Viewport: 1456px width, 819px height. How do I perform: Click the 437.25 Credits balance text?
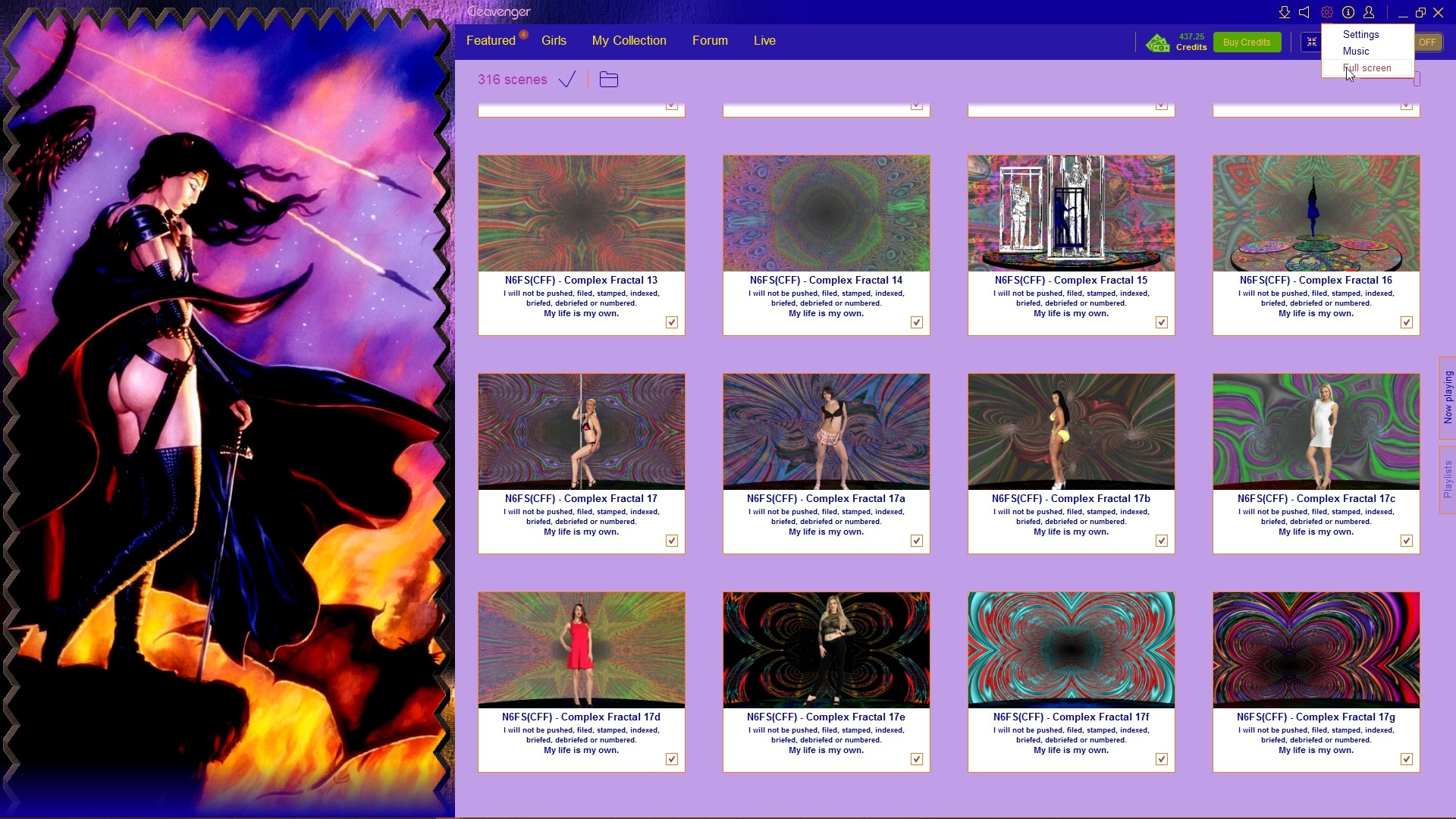1191,42
